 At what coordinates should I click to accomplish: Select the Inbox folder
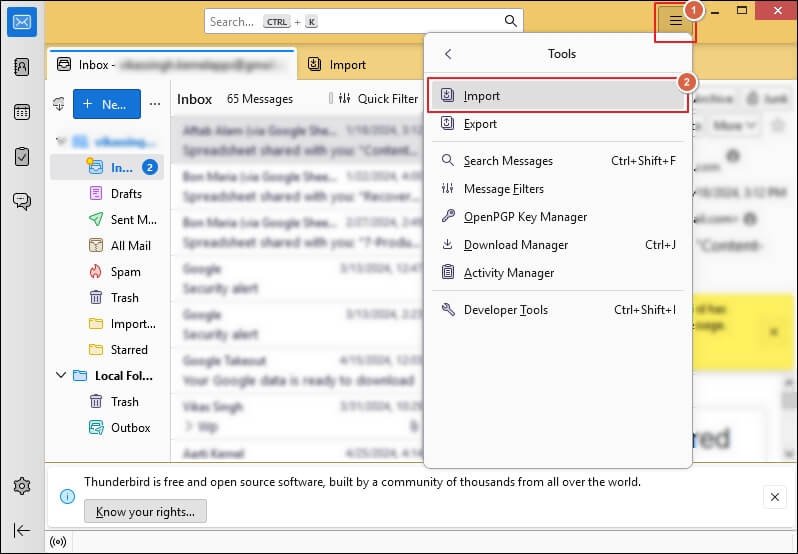[107, 167]
